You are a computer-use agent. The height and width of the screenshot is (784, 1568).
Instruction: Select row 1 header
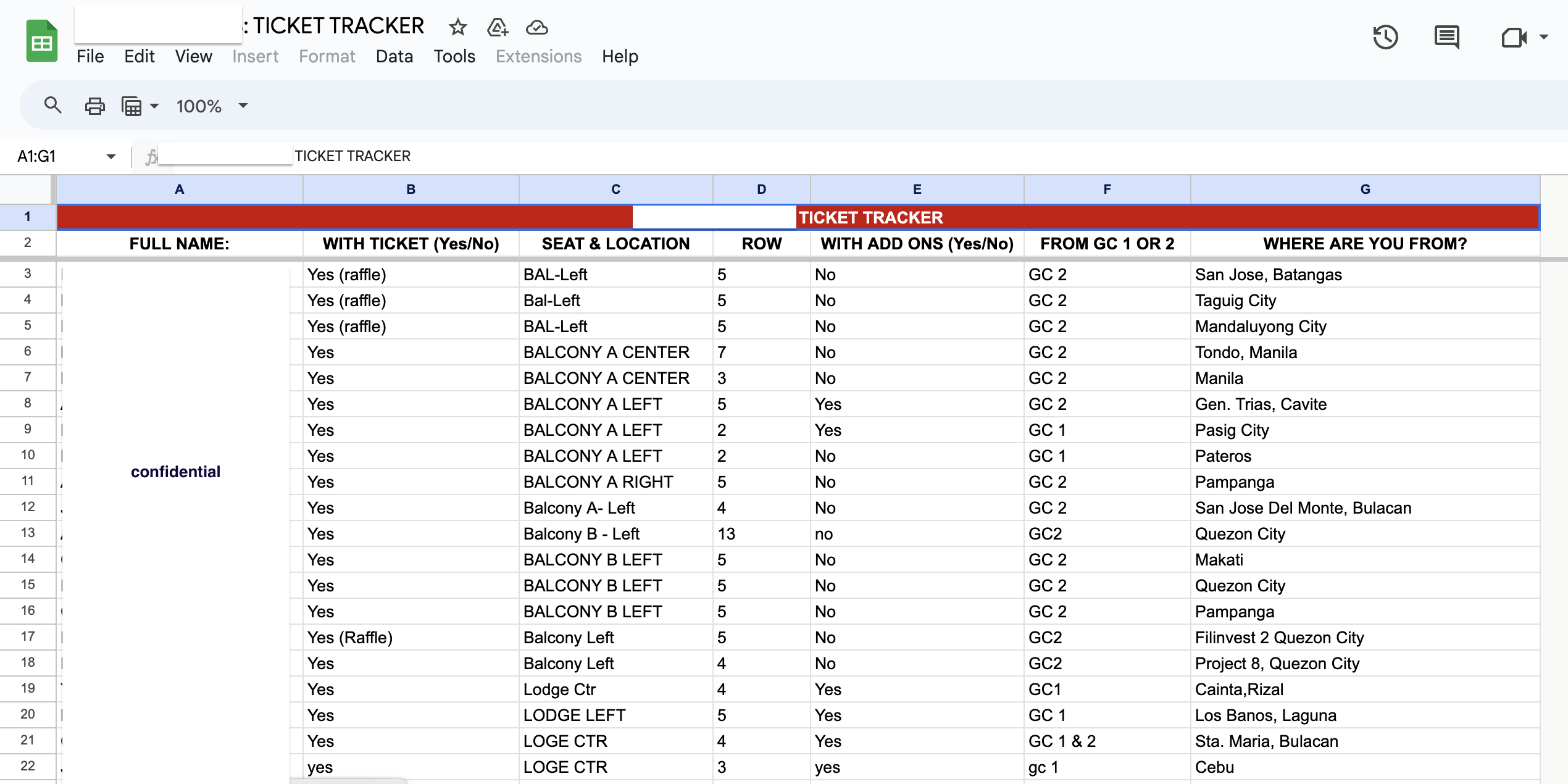(27, 217)
